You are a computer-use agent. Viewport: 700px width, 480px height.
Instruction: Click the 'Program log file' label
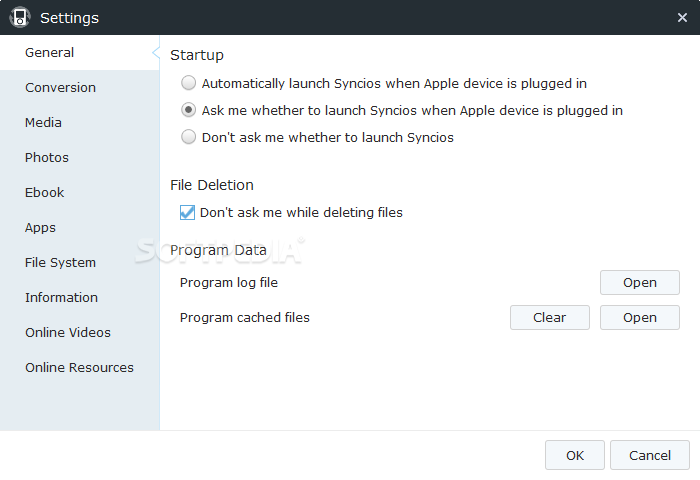[229, 283]
